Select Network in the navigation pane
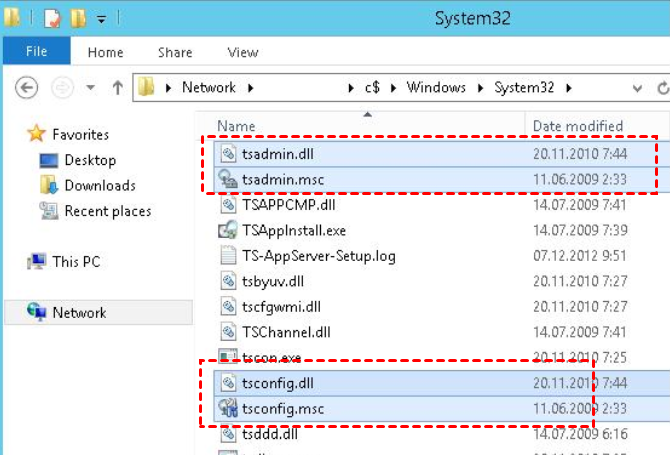670x455 pixels. [x=79, y=313]
